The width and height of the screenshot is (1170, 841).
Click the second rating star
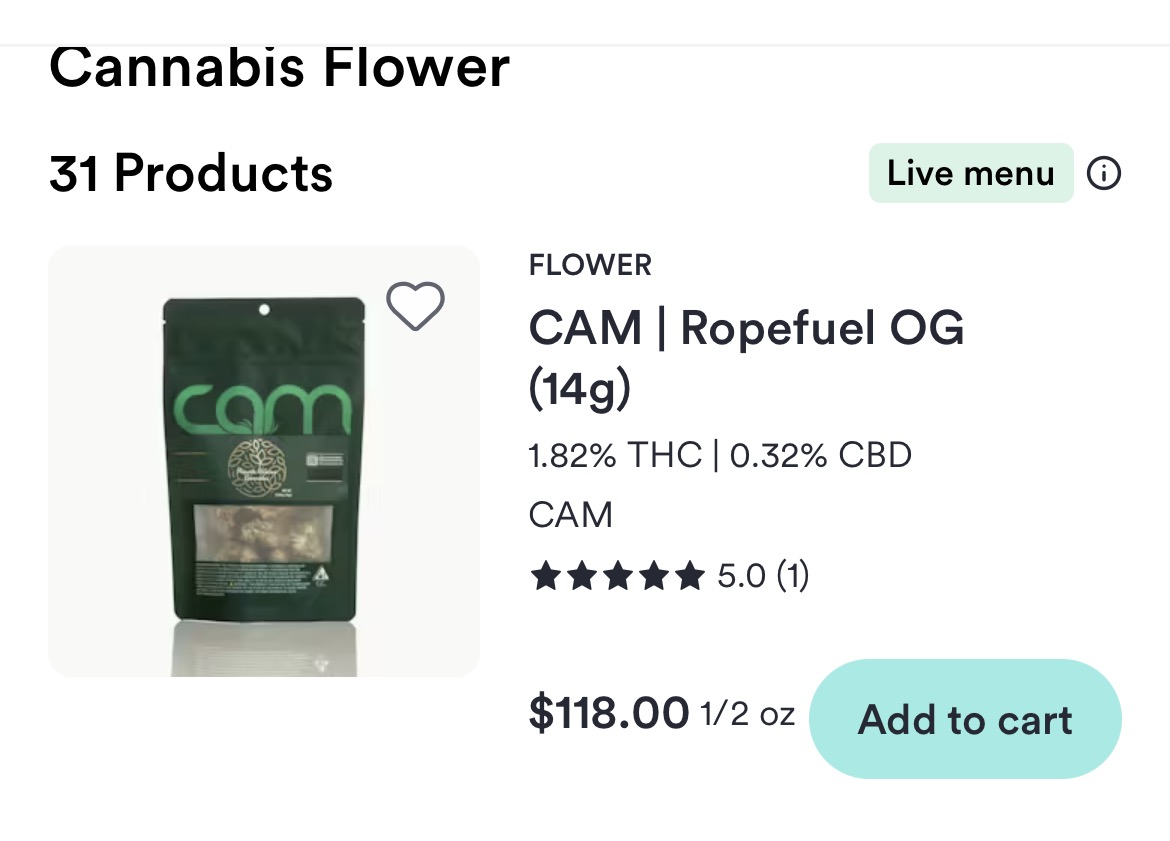point(581,576)
